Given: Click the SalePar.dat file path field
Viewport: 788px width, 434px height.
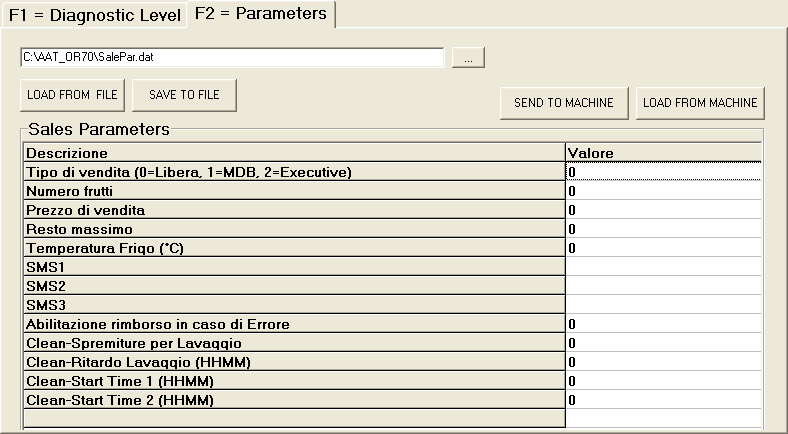Looking at the screenshot, I should coord(232,57).
